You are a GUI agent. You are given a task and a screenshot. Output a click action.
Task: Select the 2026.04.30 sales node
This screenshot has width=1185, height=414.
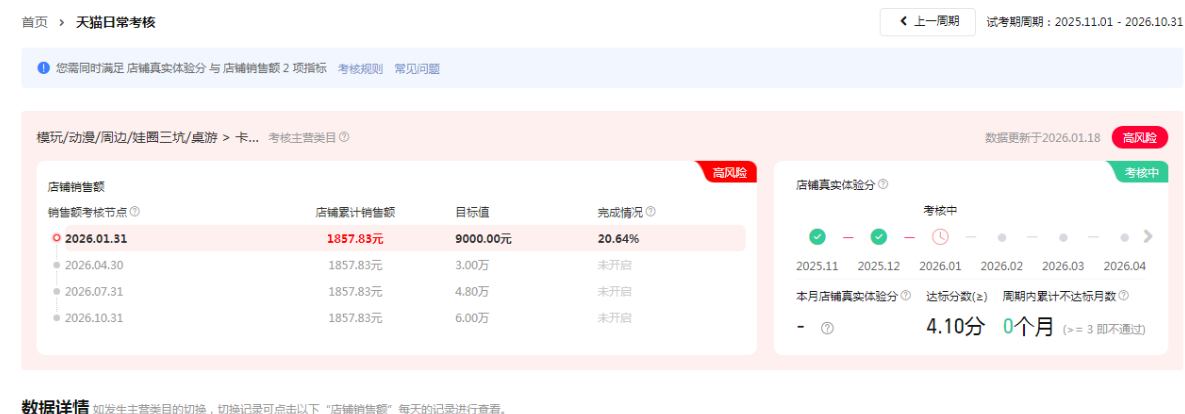(94, 265)
